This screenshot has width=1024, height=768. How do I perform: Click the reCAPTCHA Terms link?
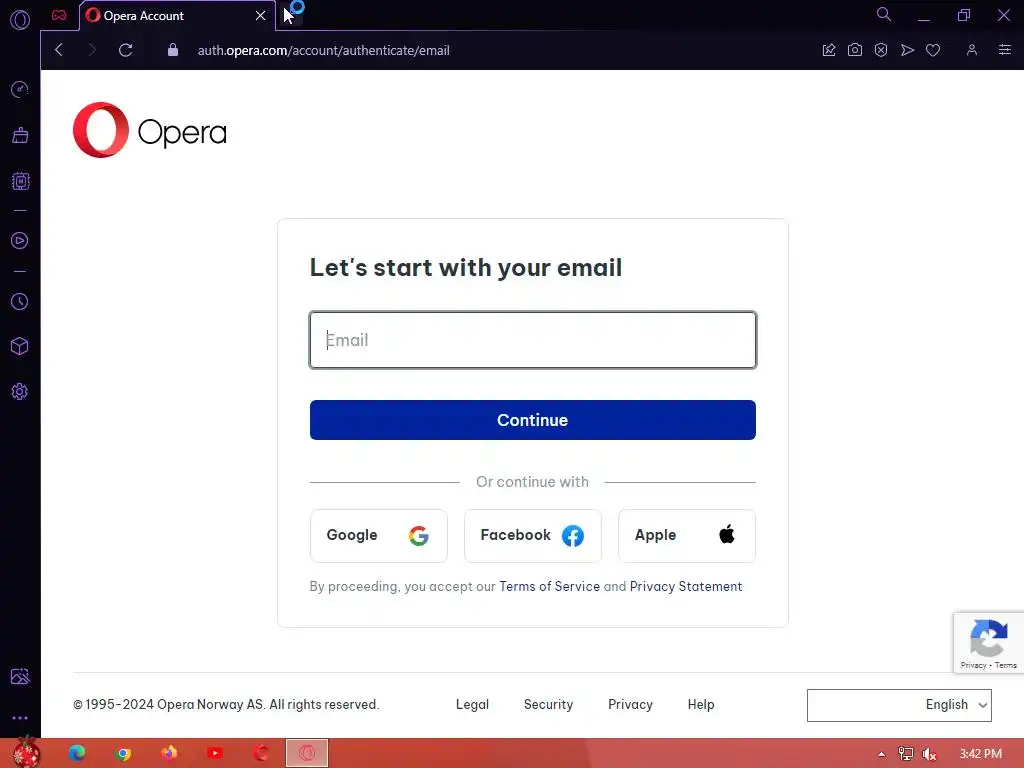(1006, 665)
